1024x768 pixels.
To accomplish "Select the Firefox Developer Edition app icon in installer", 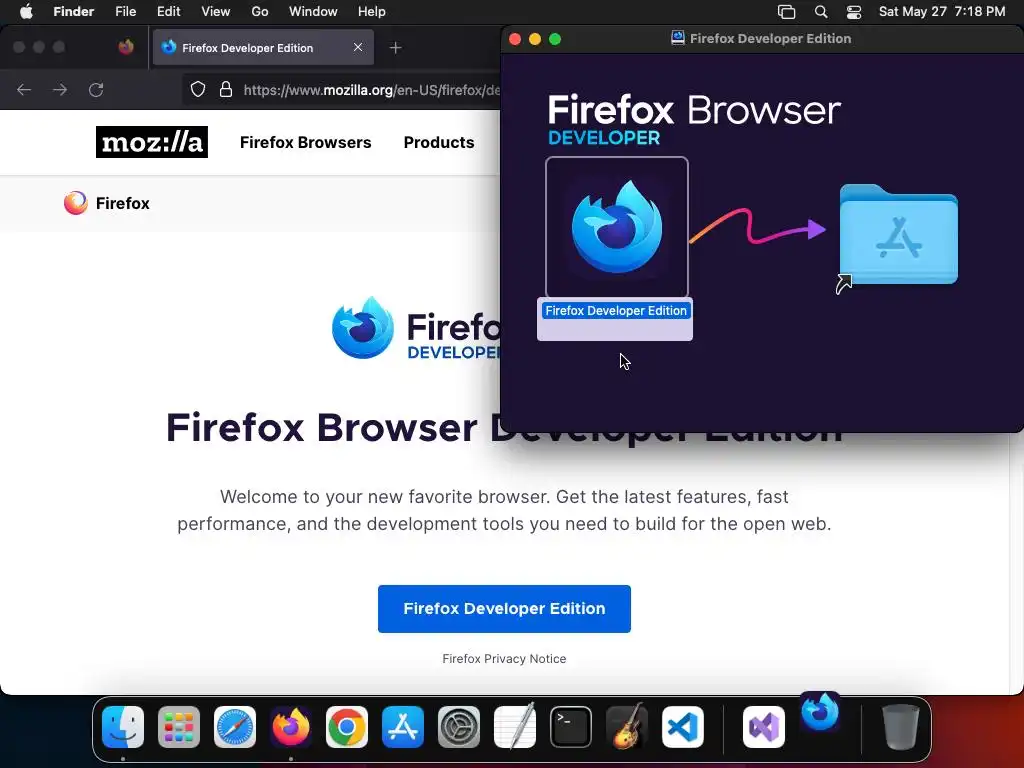I will coord(616,227).
